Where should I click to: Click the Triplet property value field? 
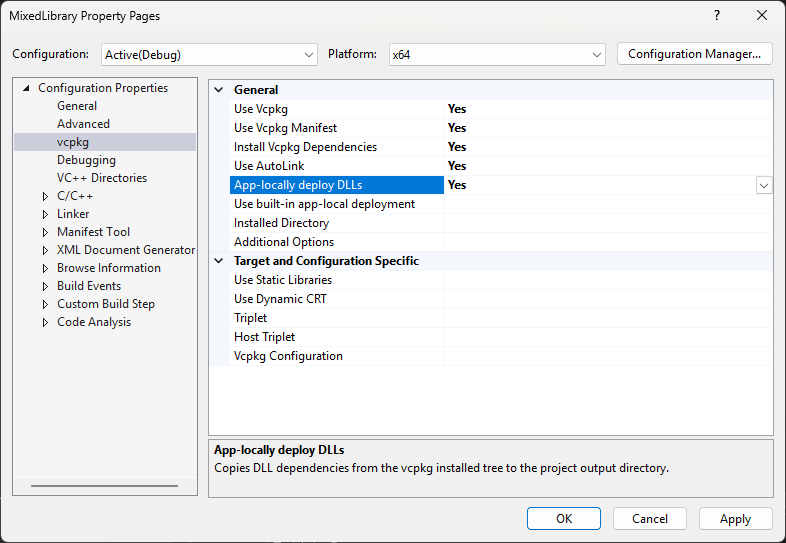608,318
